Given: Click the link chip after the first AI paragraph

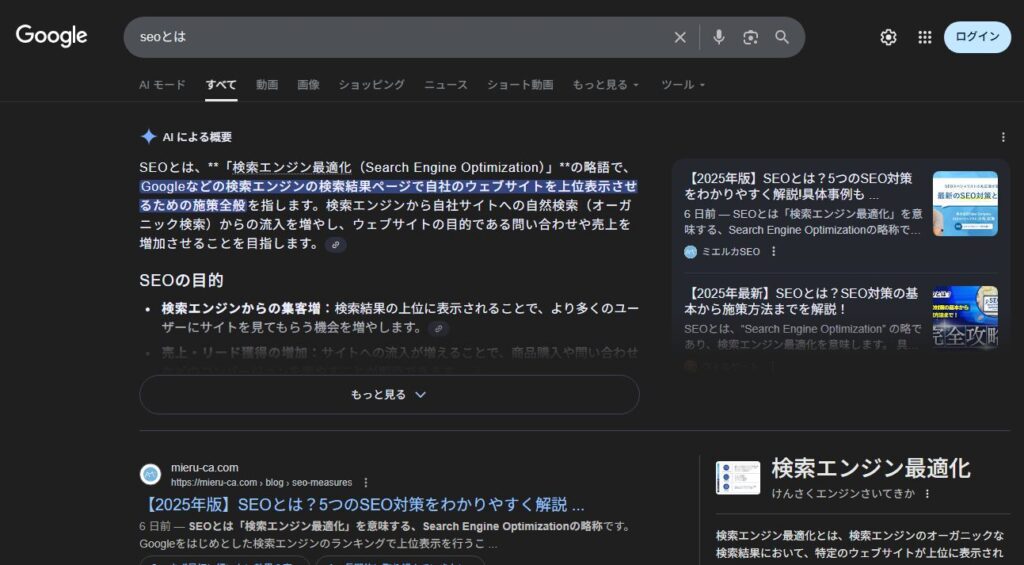Looking at the screenshot, I should [x=336, y=245].
